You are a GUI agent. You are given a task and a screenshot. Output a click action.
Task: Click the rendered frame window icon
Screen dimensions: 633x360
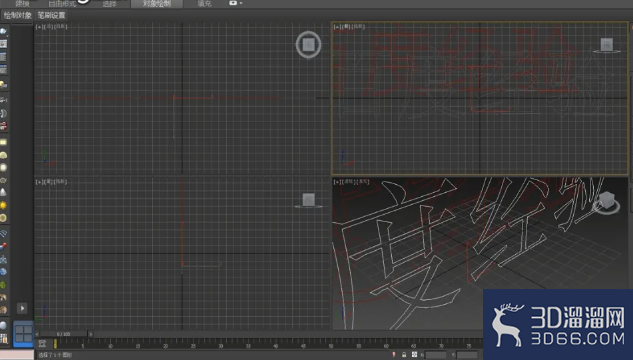(x=3, y=44)
